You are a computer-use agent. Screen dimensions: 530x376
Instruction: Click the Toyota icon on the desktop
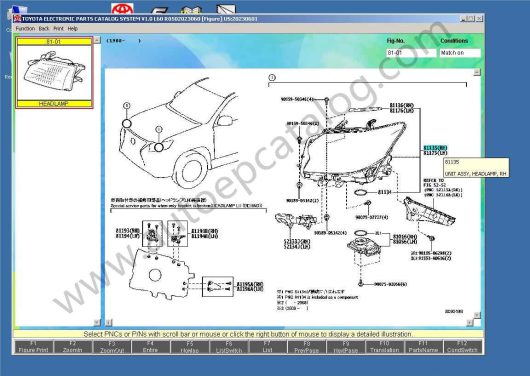click(122, 9)
